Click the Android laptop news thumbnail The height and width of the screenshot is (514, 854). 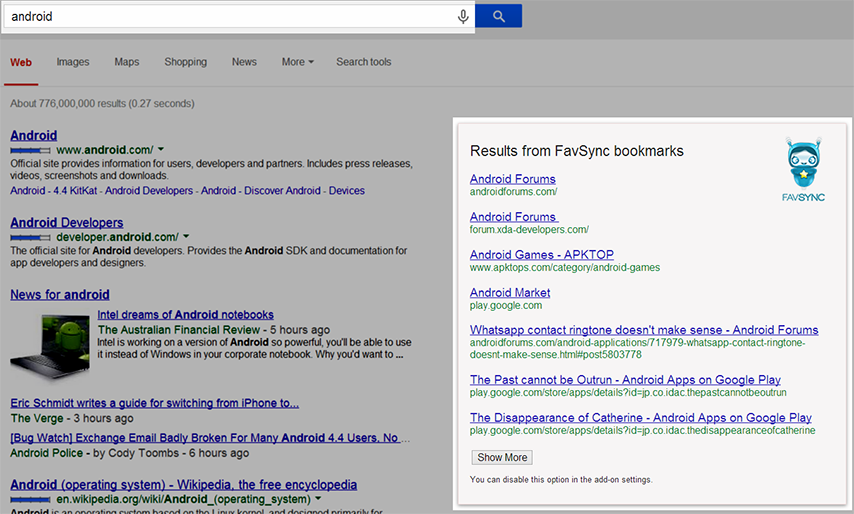click(x=51, y=342)
